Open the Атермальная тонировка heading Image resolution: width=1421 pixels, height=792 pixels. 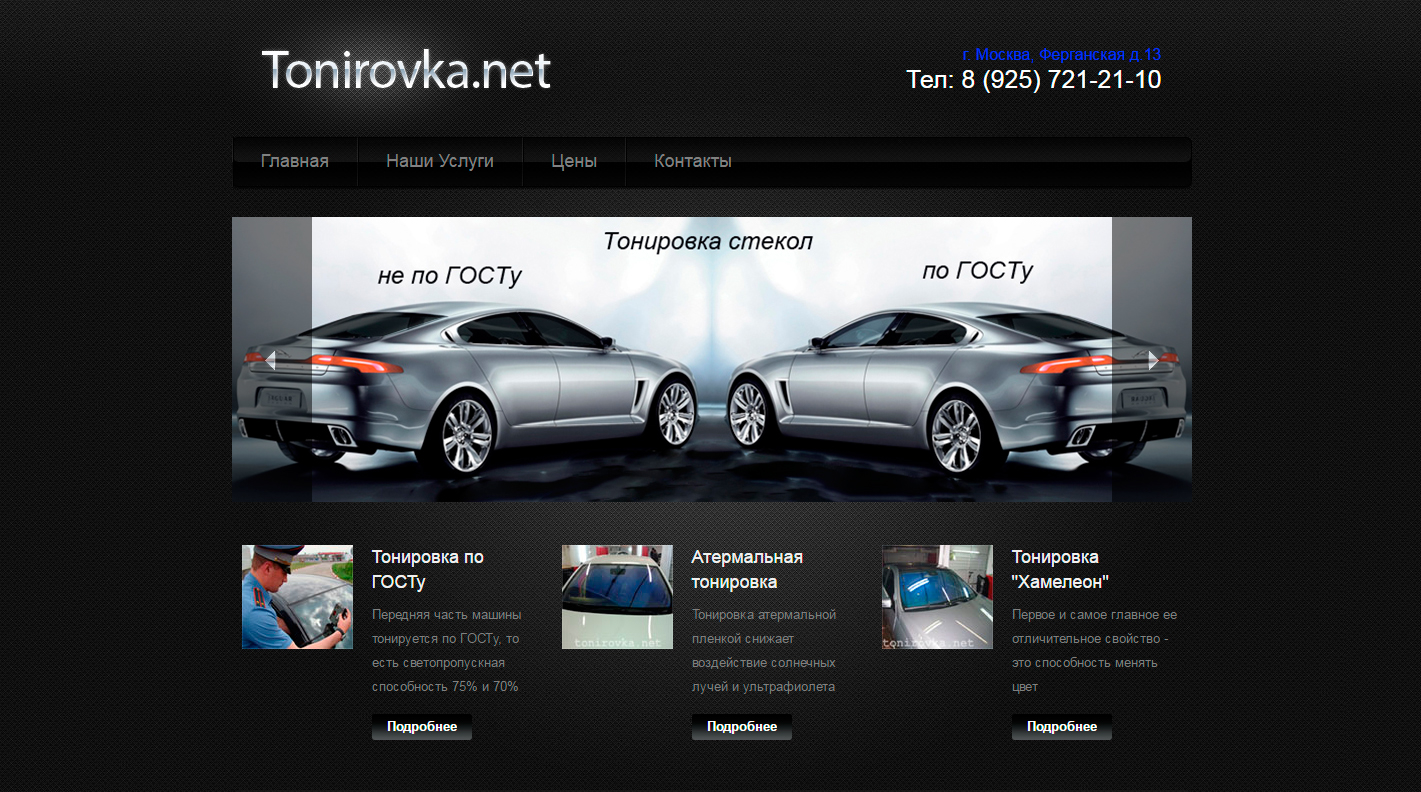coord(747,569)
